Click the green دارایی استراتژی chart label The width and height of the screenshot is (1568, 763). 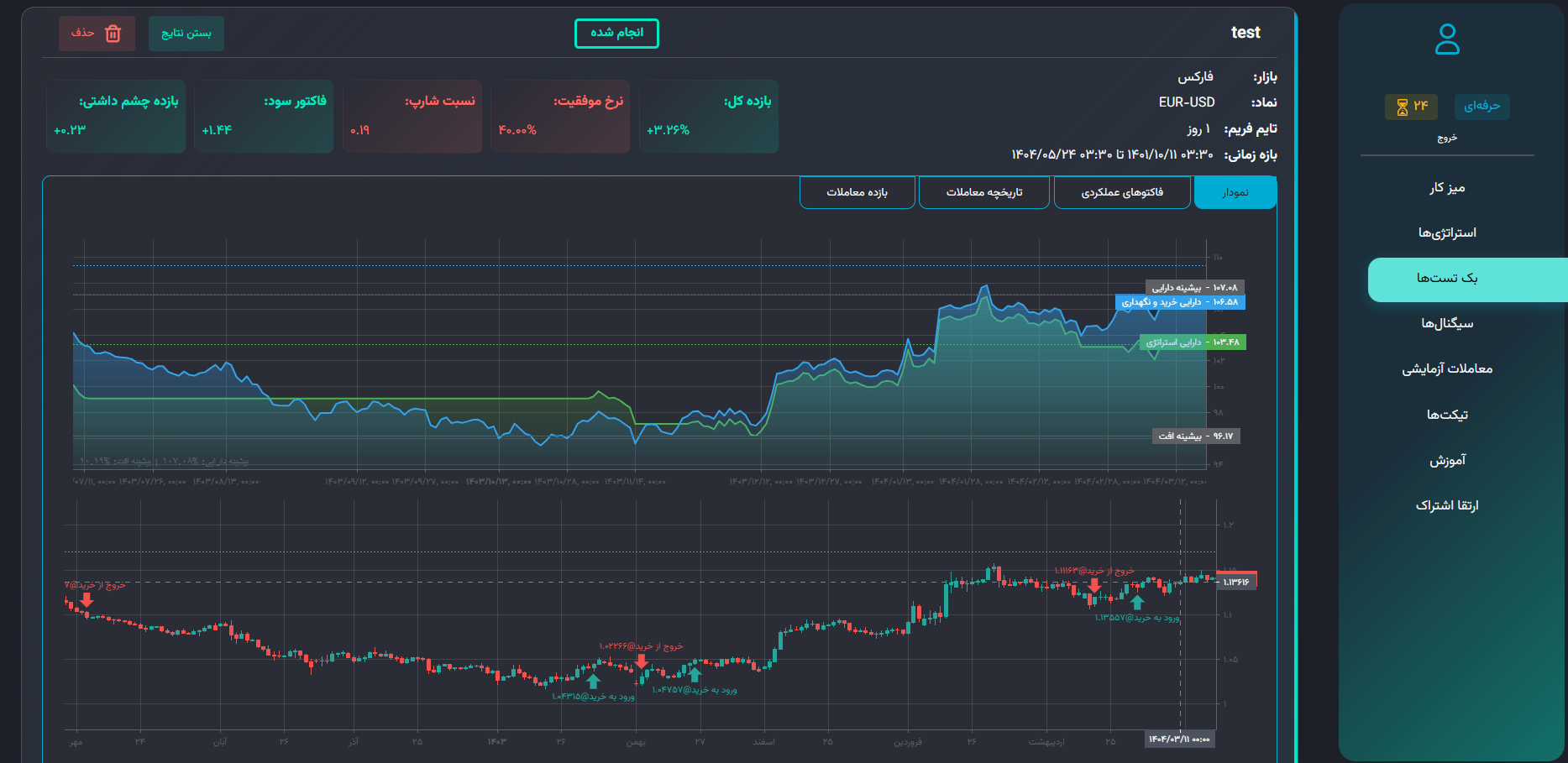(x=1193, y=342)
